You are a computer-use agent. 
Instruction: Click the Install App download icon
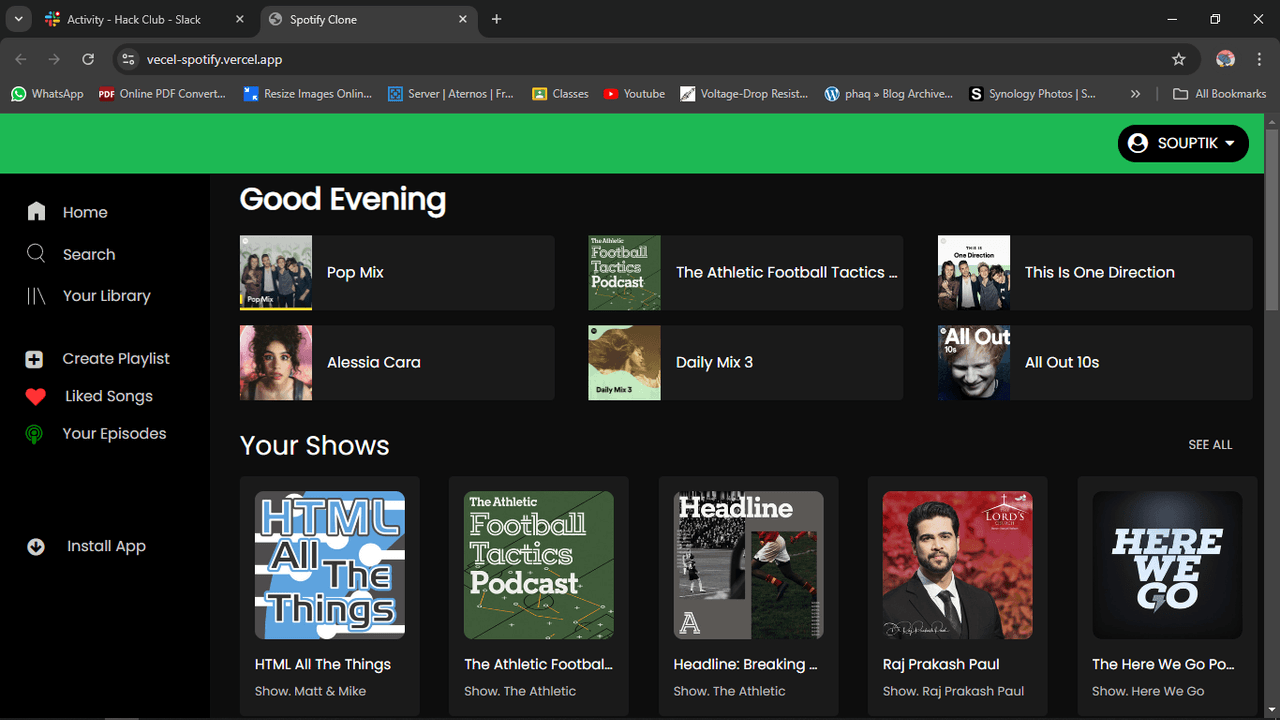tap(36, 546)
